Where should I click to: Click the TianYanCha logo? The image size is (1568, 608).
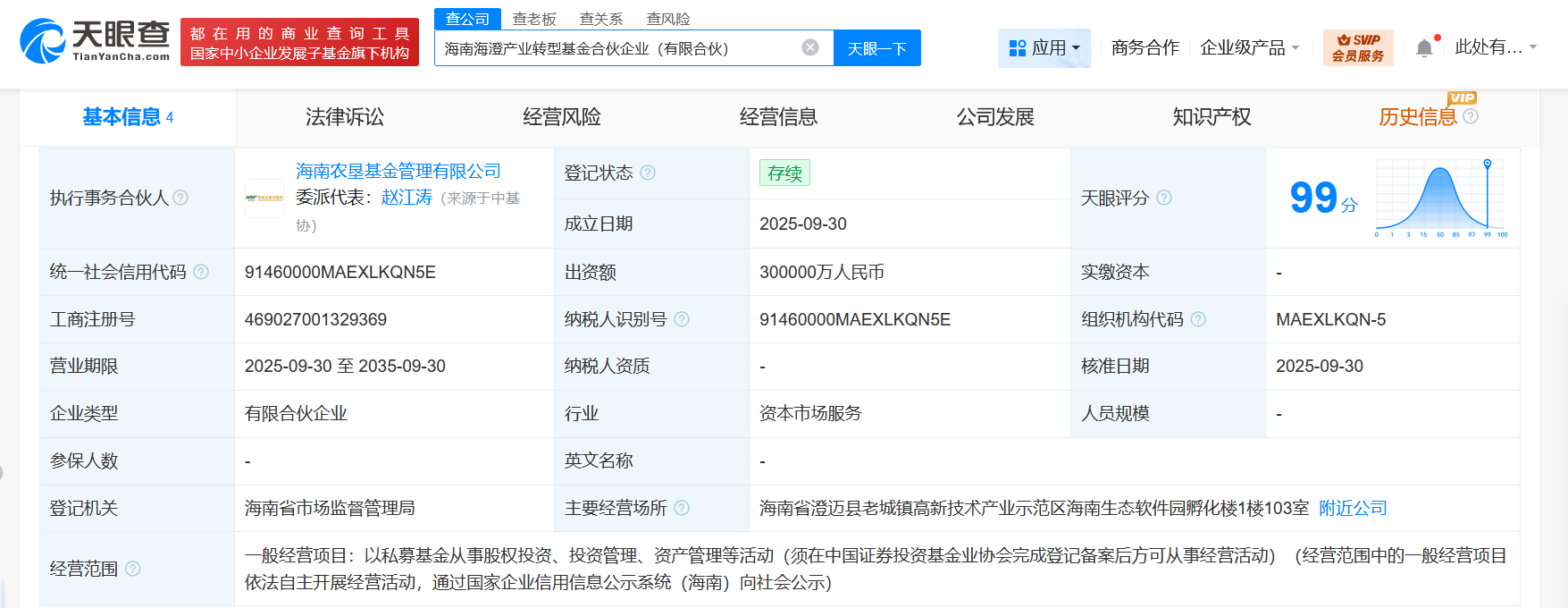[x=95, y=41]
